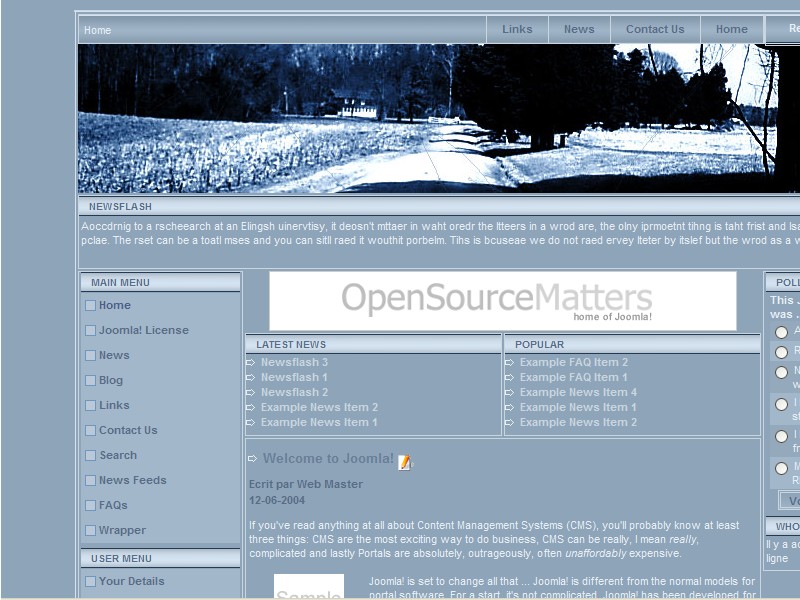Open Joomla! License in the Main Menu

coord(144,330)
